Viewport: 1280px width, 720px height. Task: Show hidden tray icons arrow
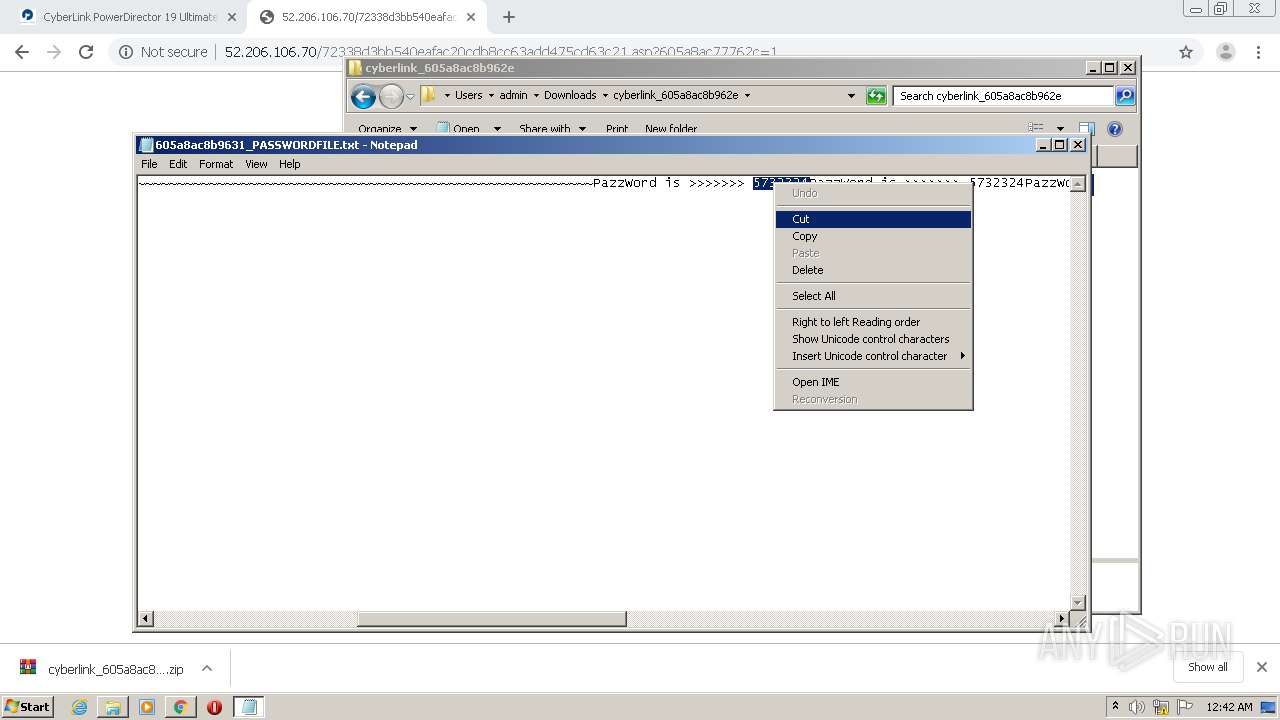[x=1115, y=707]
